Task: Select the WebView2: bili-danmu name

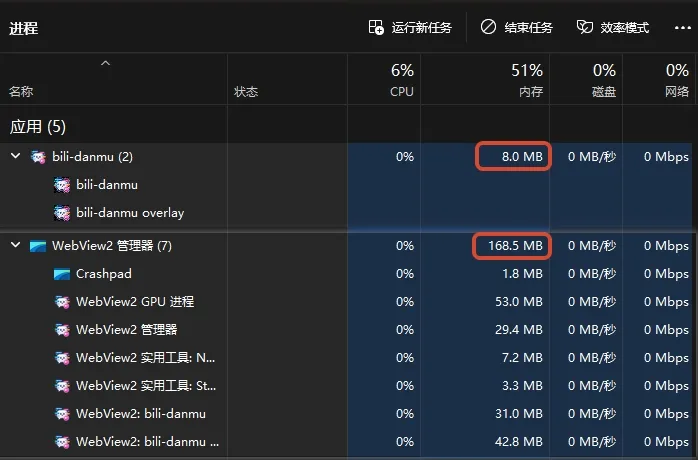Action: tap(141, 414)
